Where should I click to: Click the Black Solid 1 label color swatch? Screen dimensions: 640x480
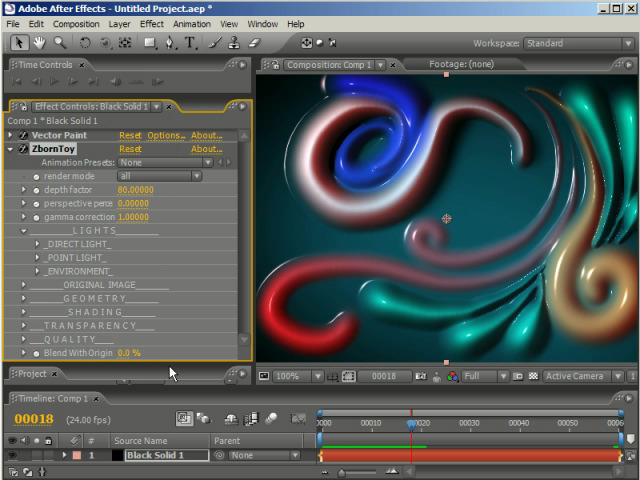[x=76, y=455]
